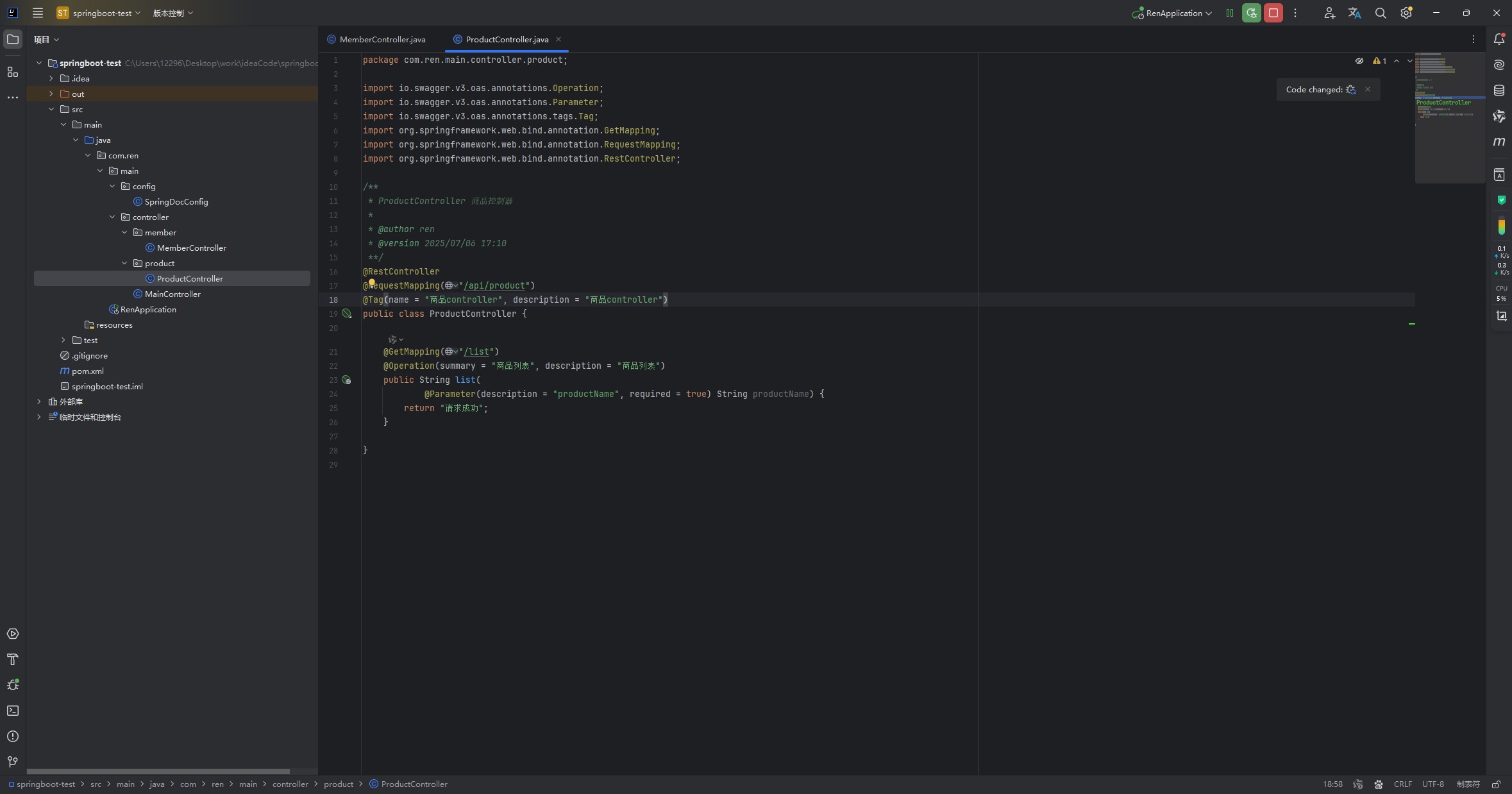Switch to the MemberController.java tab

[x=382, y=39]
